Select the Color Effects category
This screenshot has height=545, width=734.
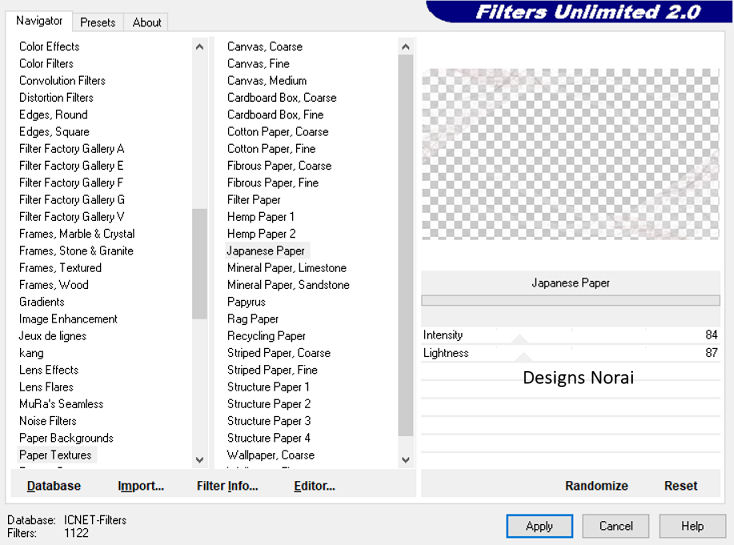pyautogui.click(x=49, y=46)
